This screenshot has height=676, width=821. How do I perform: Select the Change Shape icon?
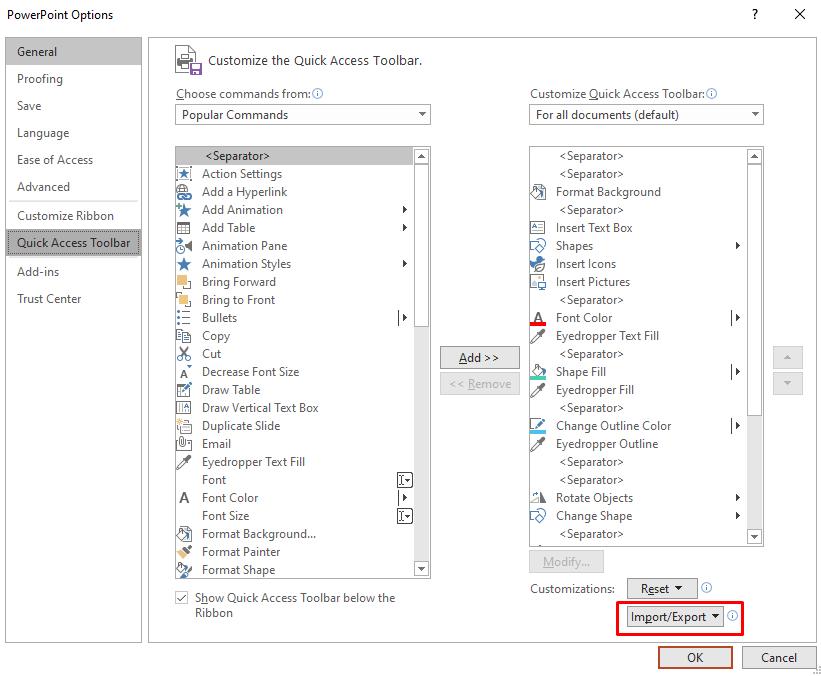[x=538, y=516]
